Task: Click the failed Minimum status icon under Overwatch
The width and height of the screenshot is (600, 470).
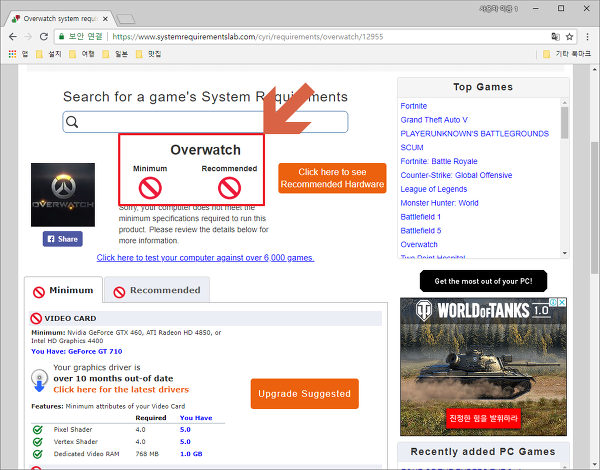Action: coord(150,188)
